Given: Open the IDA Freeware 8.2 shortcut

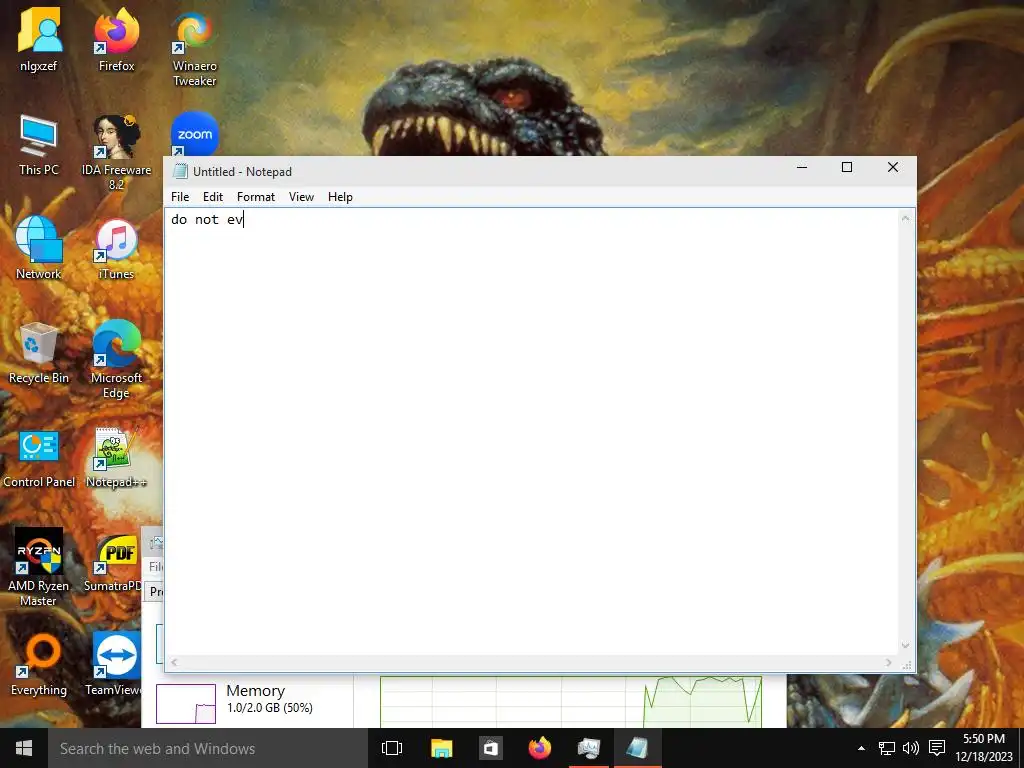Looking at the screenshot, I should point(116,152).
